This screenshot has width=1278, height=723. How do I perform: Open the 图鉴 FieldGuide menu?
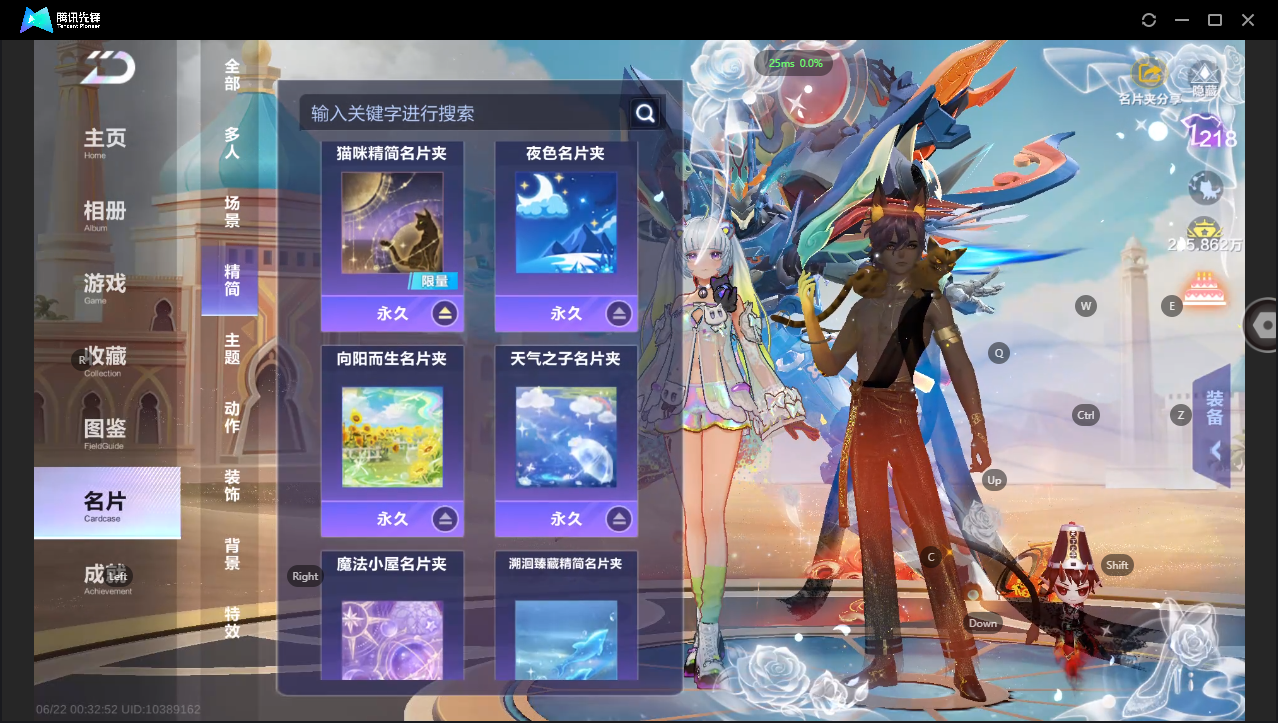(x=105, y=433)
